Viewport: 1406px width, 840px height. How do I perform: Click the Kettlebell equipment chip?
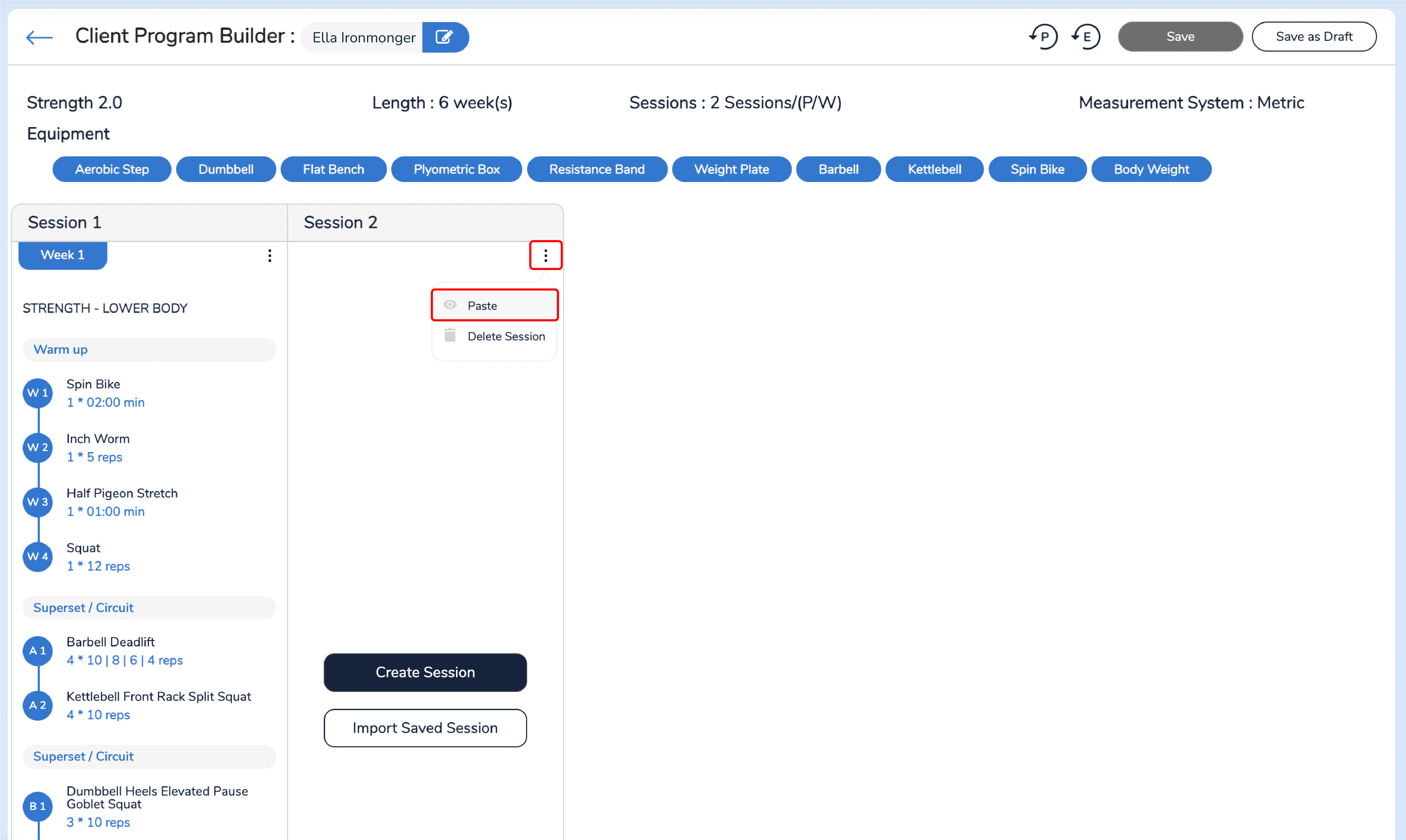click(x=935, y=169)
